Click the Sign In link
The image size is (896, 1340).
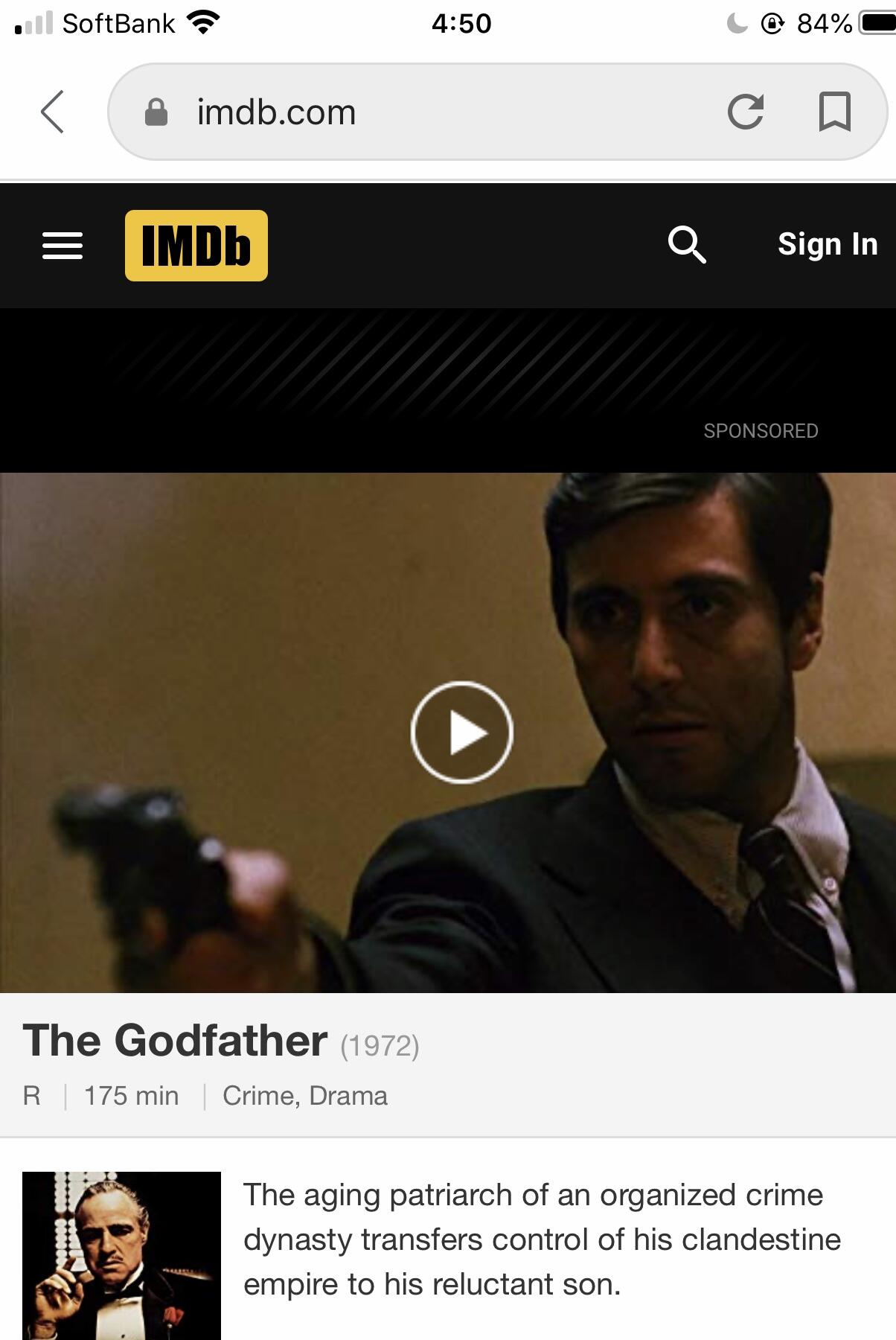(x=828, y=244)
